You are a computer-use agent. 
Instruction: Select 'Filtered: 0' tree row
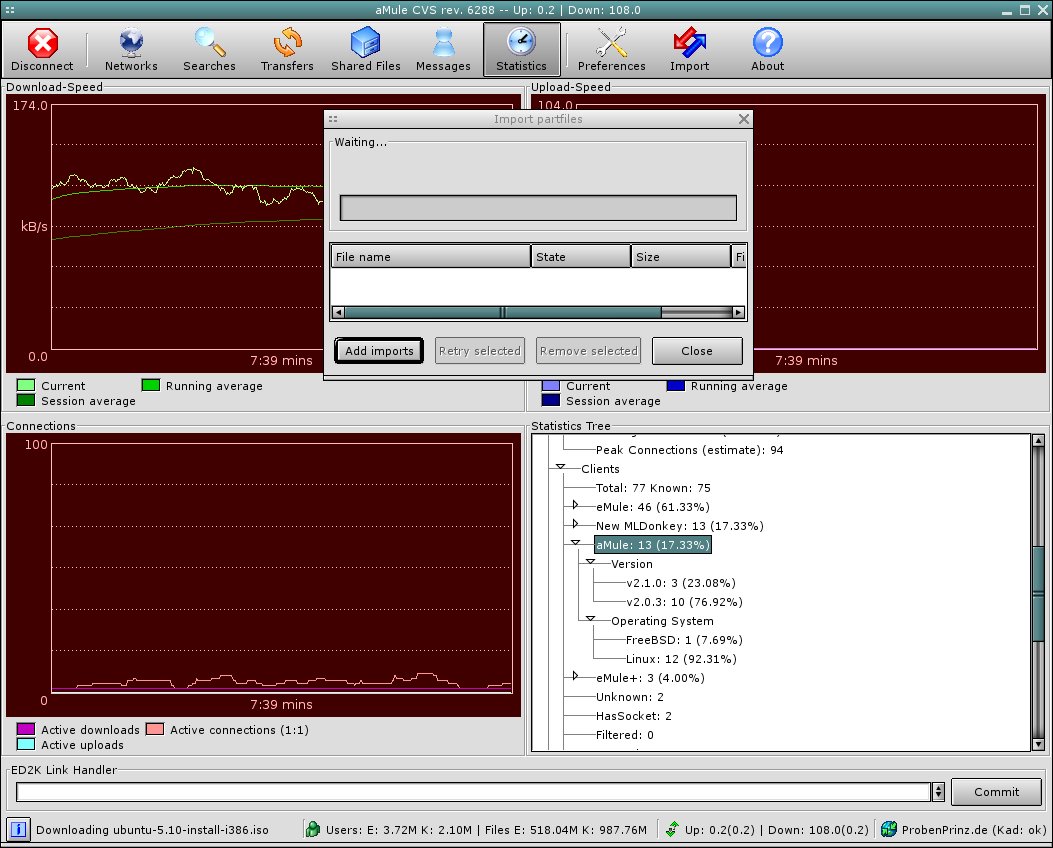coord(625,735)
